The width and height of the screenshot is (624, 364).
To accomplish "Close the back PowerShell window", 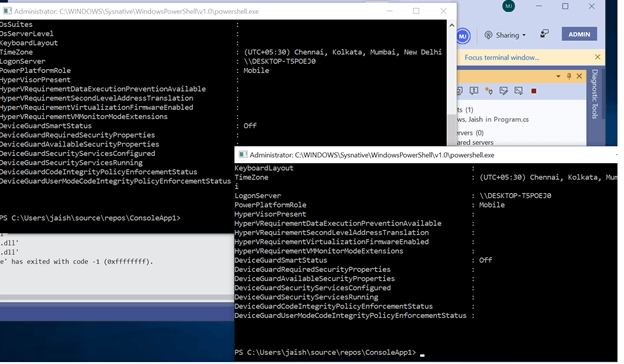I will click(x=443, y=11).
